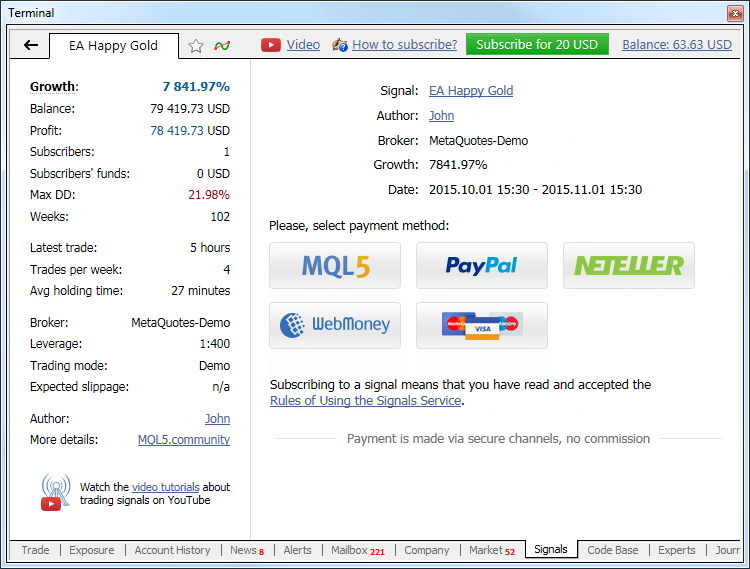Add signal to favorites via star icon
This screenshot has height=569, width=750.
196,46
